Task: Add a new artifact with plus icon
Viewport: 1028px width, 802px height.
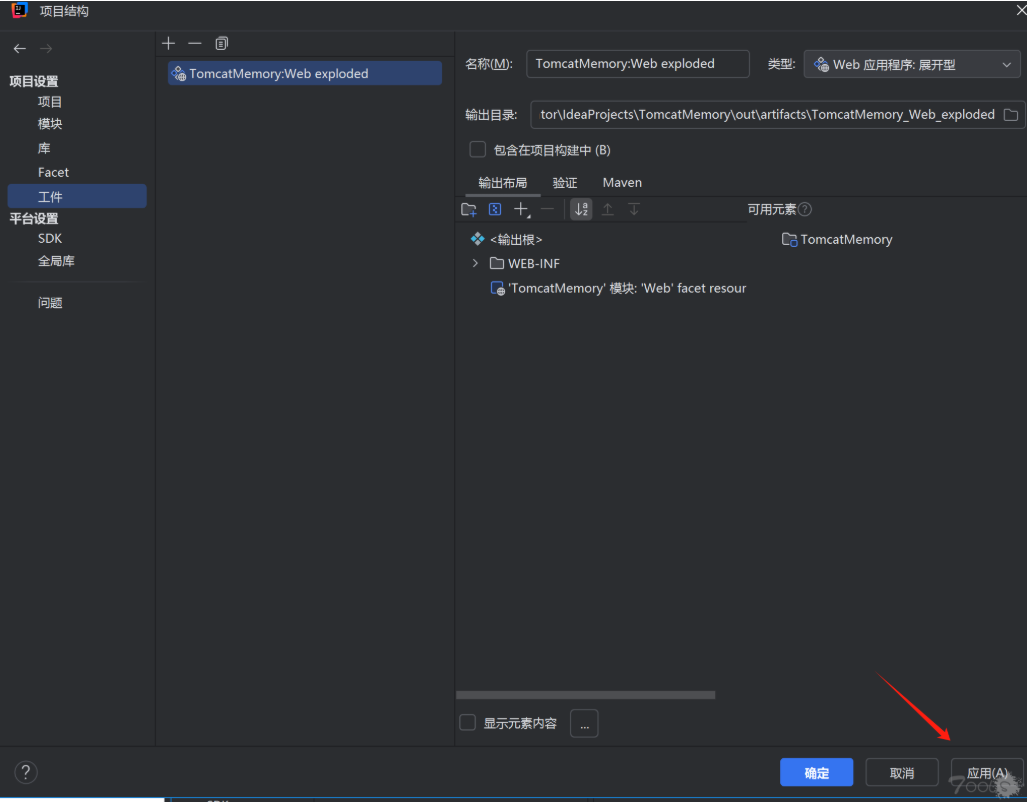Action: pos(168,43)
